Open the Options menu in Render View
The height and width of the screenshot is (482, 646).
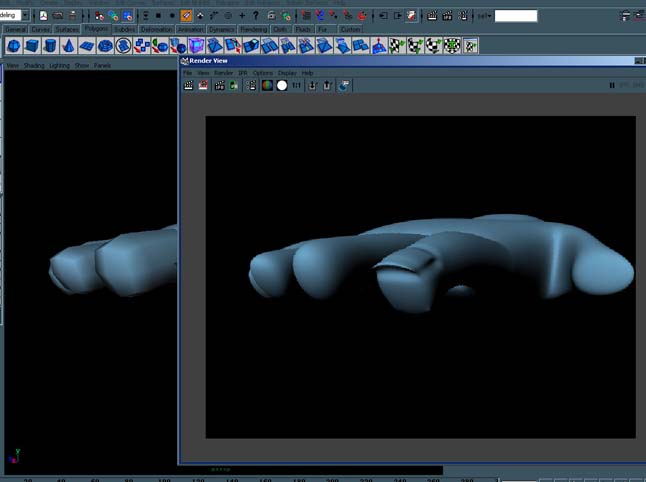[x=262, y=73]
